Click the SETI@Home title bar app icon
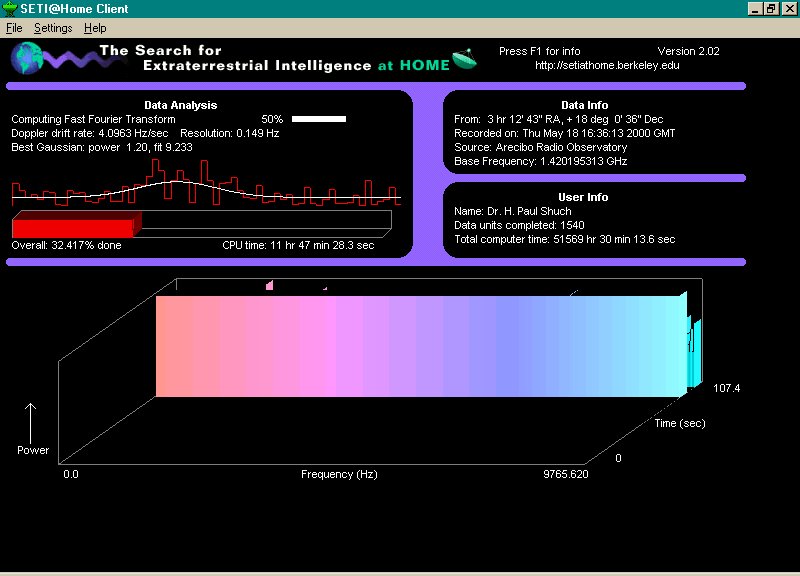This screenshot has height=576, width=800. coord(9,9)
